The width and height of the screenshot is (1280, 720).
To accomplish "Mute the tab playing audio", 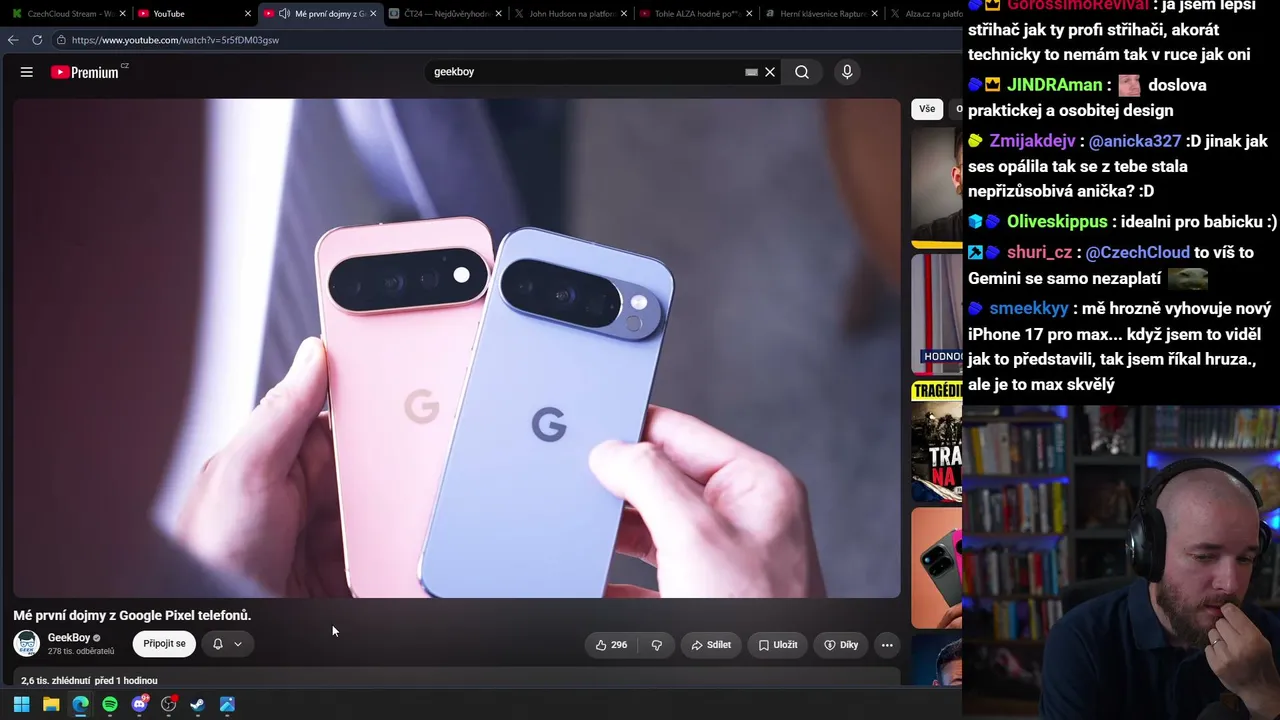I will tap(284, 14).
